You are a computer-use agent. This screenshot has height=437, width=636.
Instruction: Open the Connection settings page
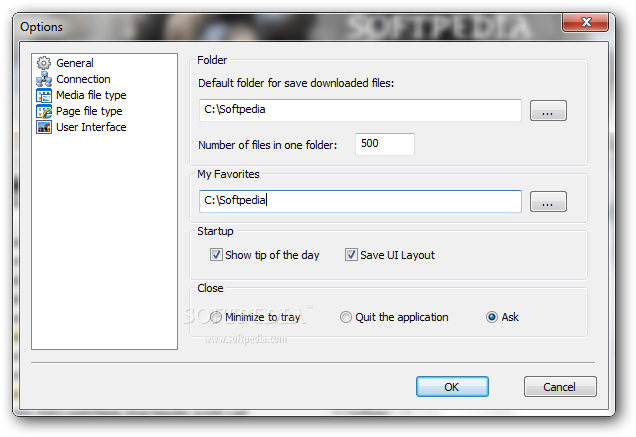83,79
